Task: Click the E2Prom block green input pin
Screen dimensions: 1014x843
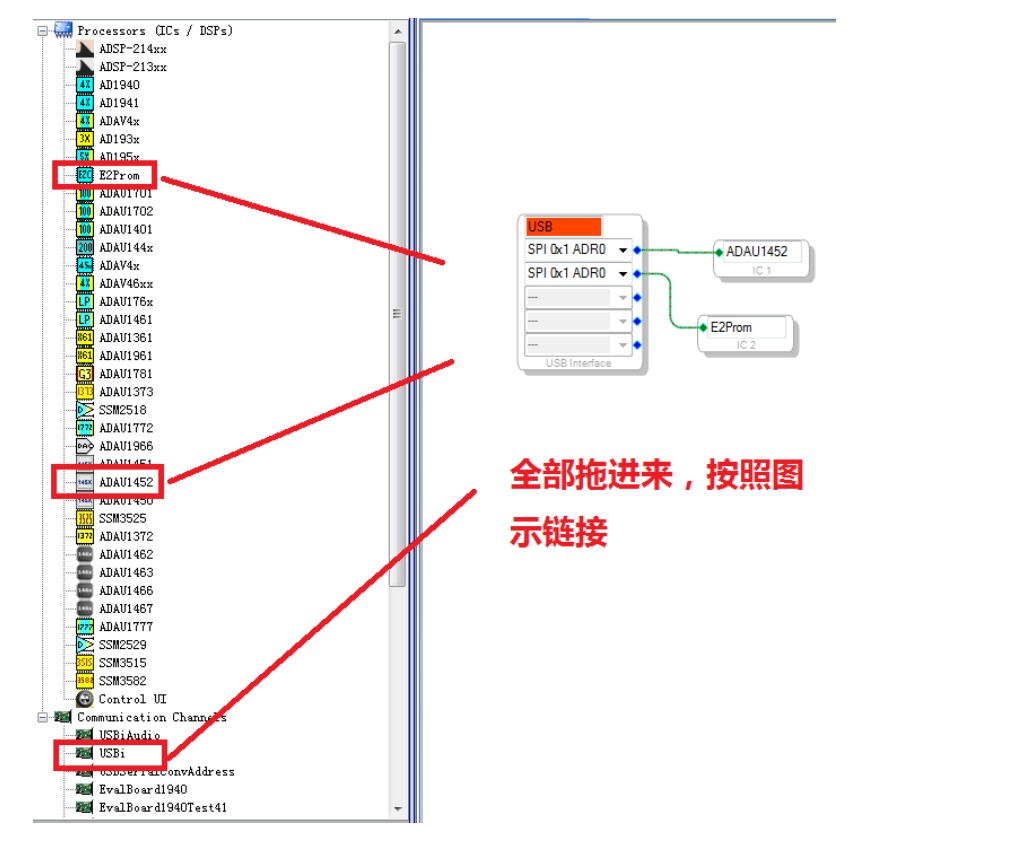Action: pos(703,328)
